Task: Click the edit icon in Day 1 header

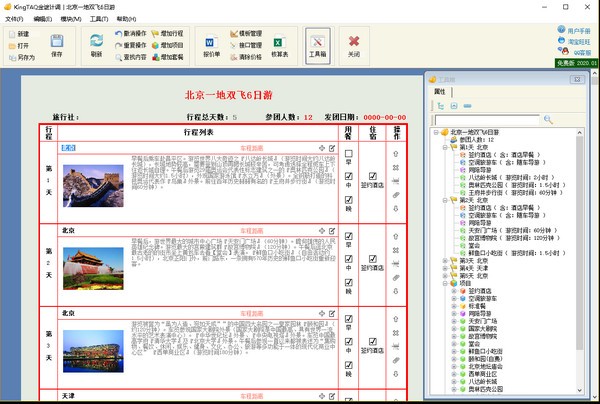Action: pyautogui.click(x=332, y=148)
